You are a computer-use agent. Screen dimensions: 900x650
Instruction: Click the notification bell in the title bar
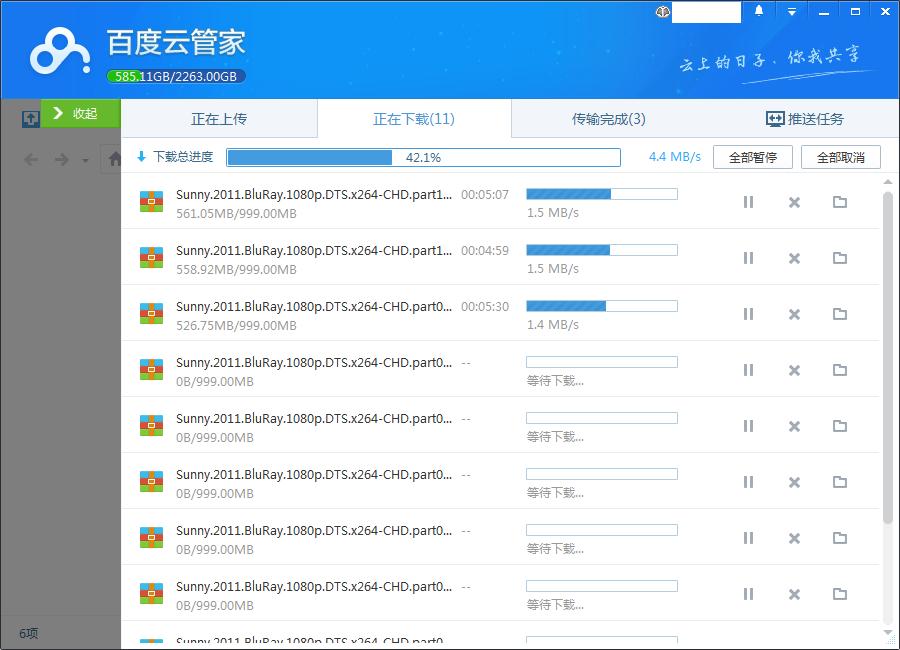click(757, 11)
